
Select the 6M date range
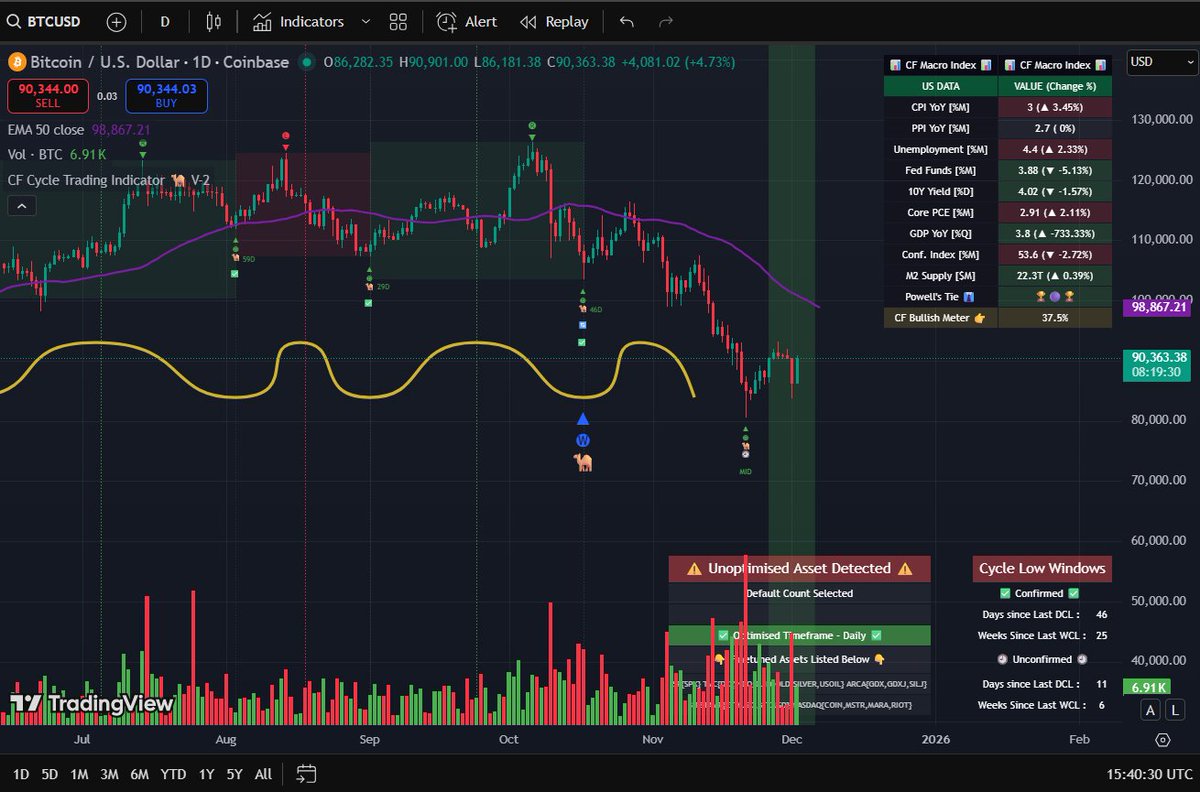[139, 774]
